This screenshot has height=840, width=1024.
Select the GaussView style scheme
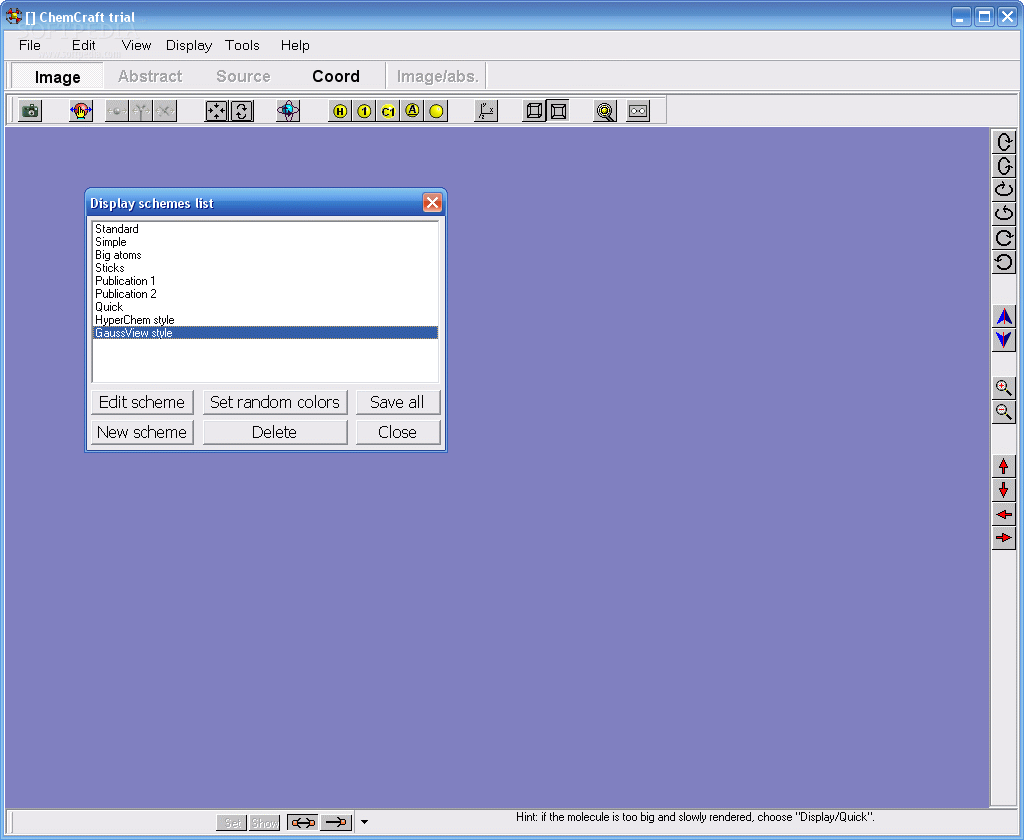[265, 333]
